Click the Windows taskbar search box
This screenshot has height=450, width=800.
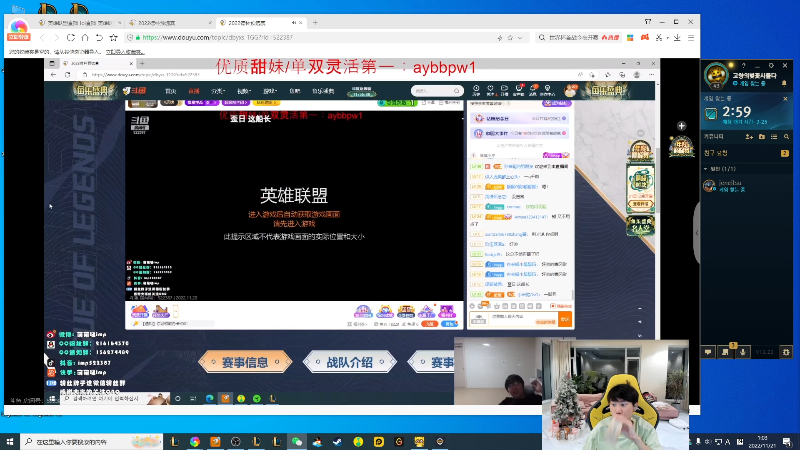pyautogui.click(x=92, y=442)
